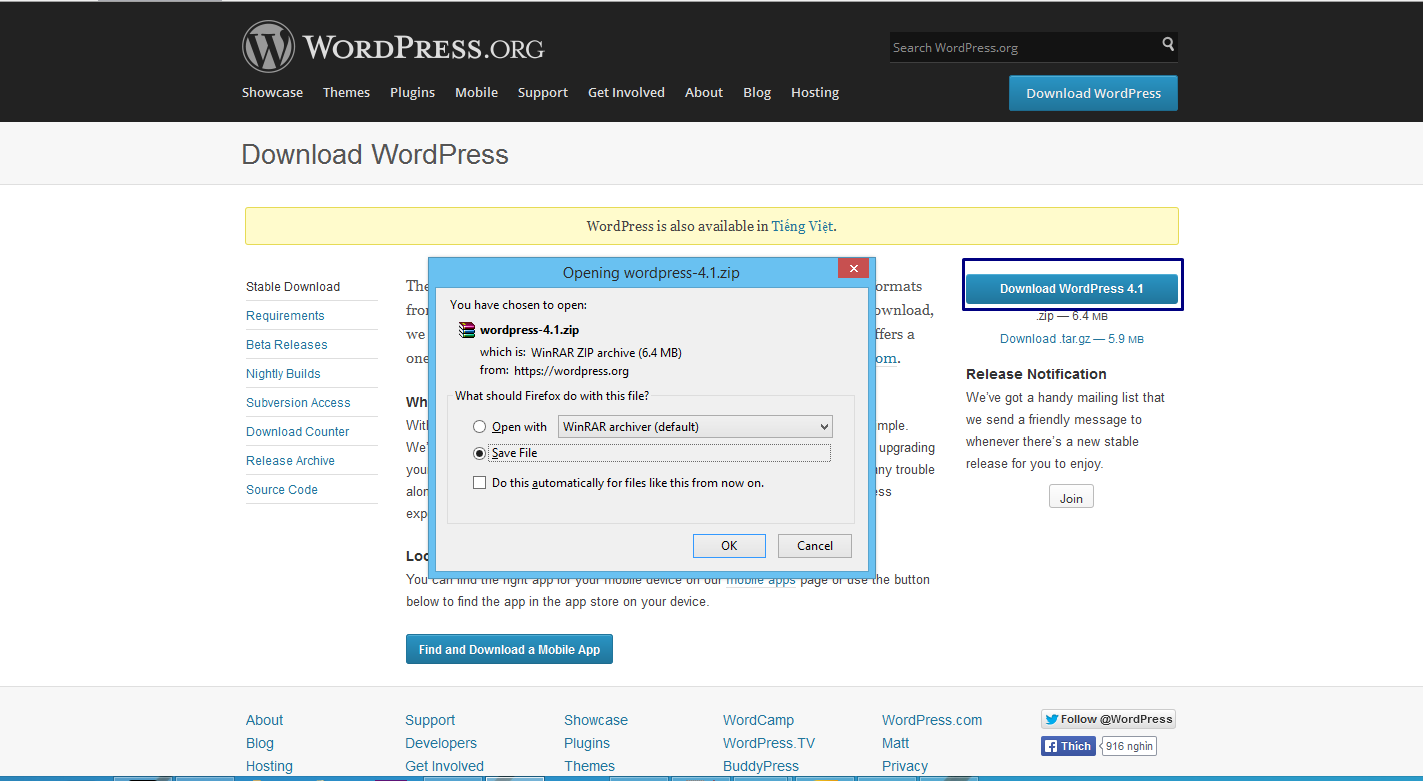This screenshot has height=781, width=1423.
Task: Click the WordPress logo icon
Action: pyautogui.click(x=268, y=47)
